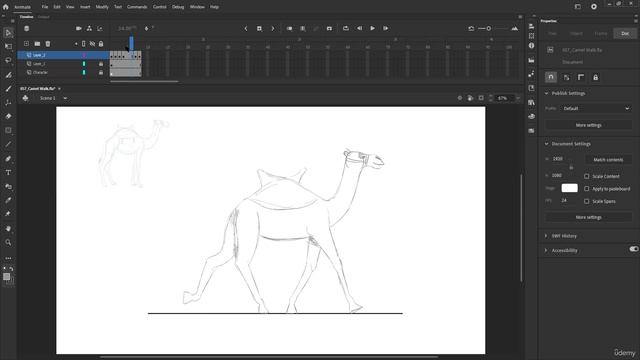Enable the Apply to pasteboard checkbox
The height and width of the screenshot is (360, 640).
pyautogui.click(x=587, y=189)
